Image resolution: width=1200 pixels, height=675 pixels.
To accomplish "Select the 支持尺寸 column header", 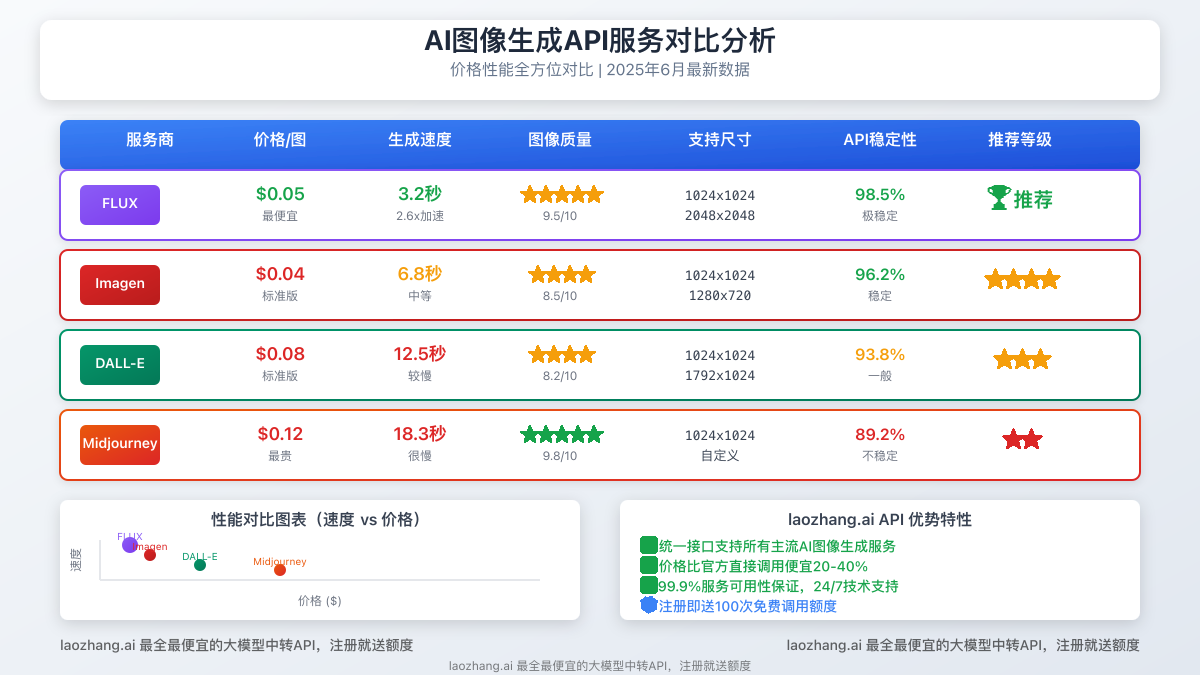I will 720,140.
